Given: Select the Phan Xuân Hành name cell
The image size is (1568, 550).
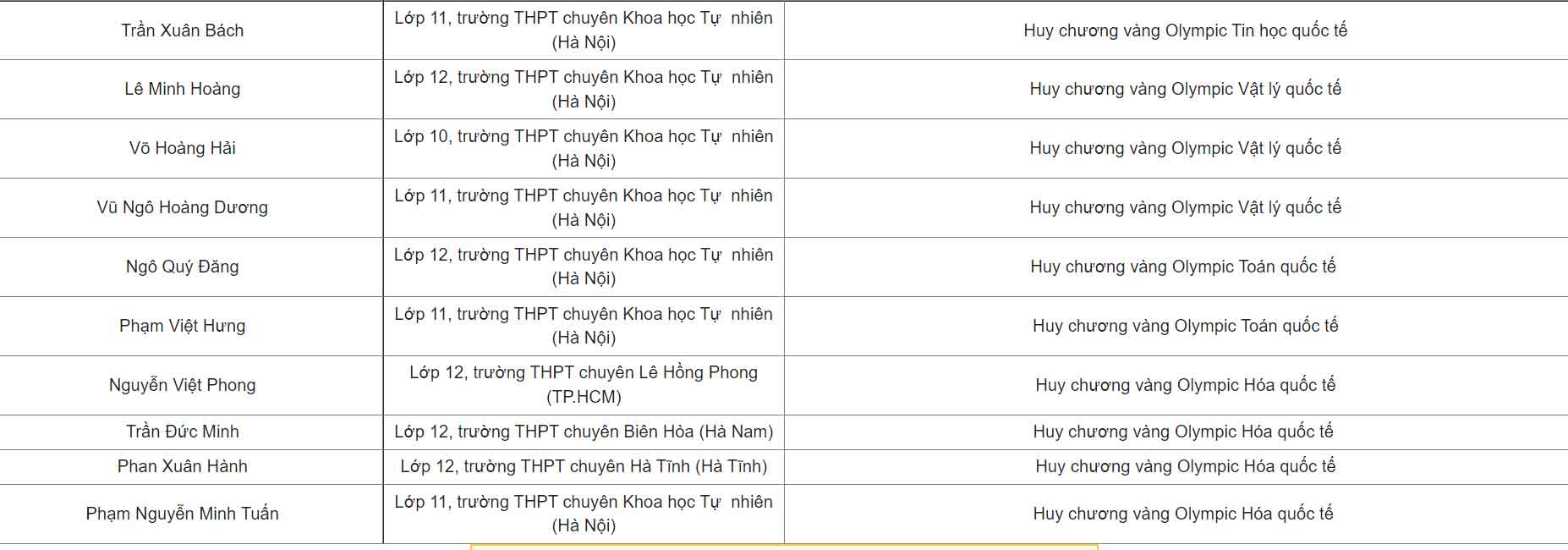Looking at the screenshot, I should (x=182, y=466).
